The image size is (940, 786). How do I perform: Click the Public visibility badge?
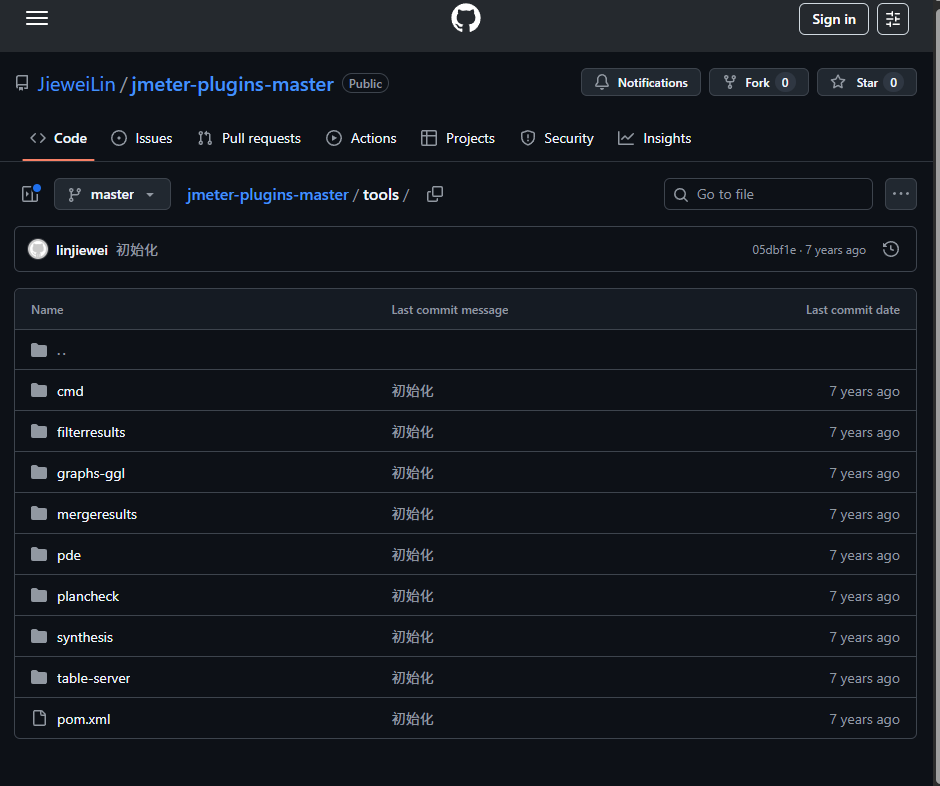[365, 83]
